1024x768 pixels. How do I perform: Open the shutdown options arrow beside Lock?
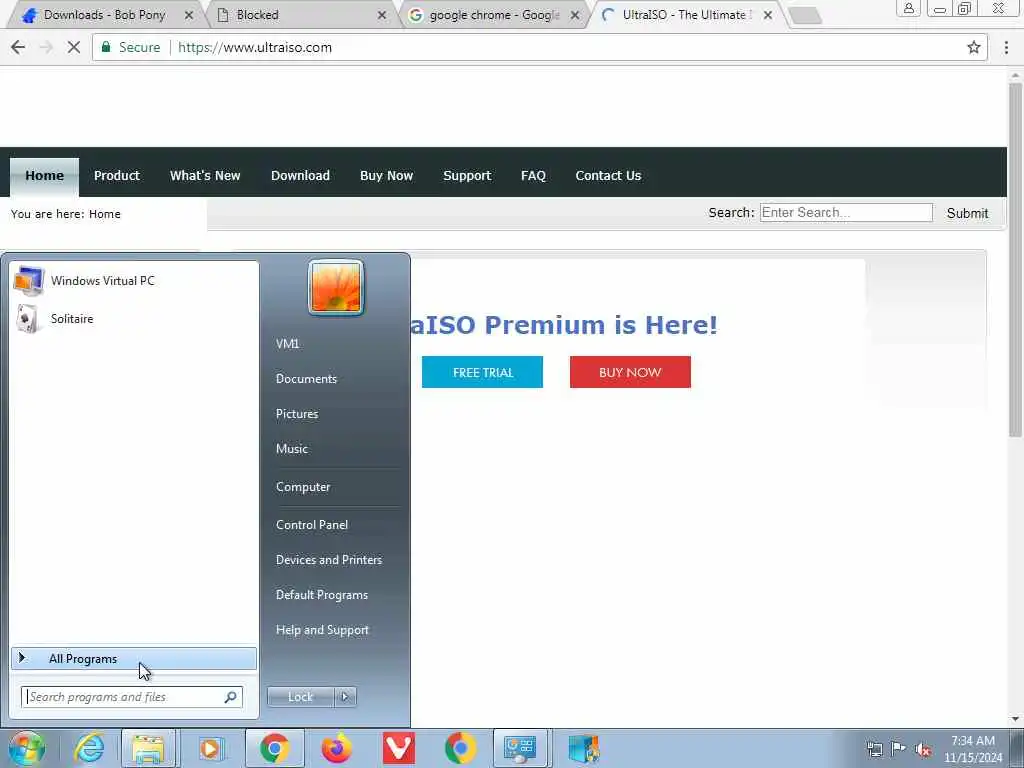click(345, 697)
